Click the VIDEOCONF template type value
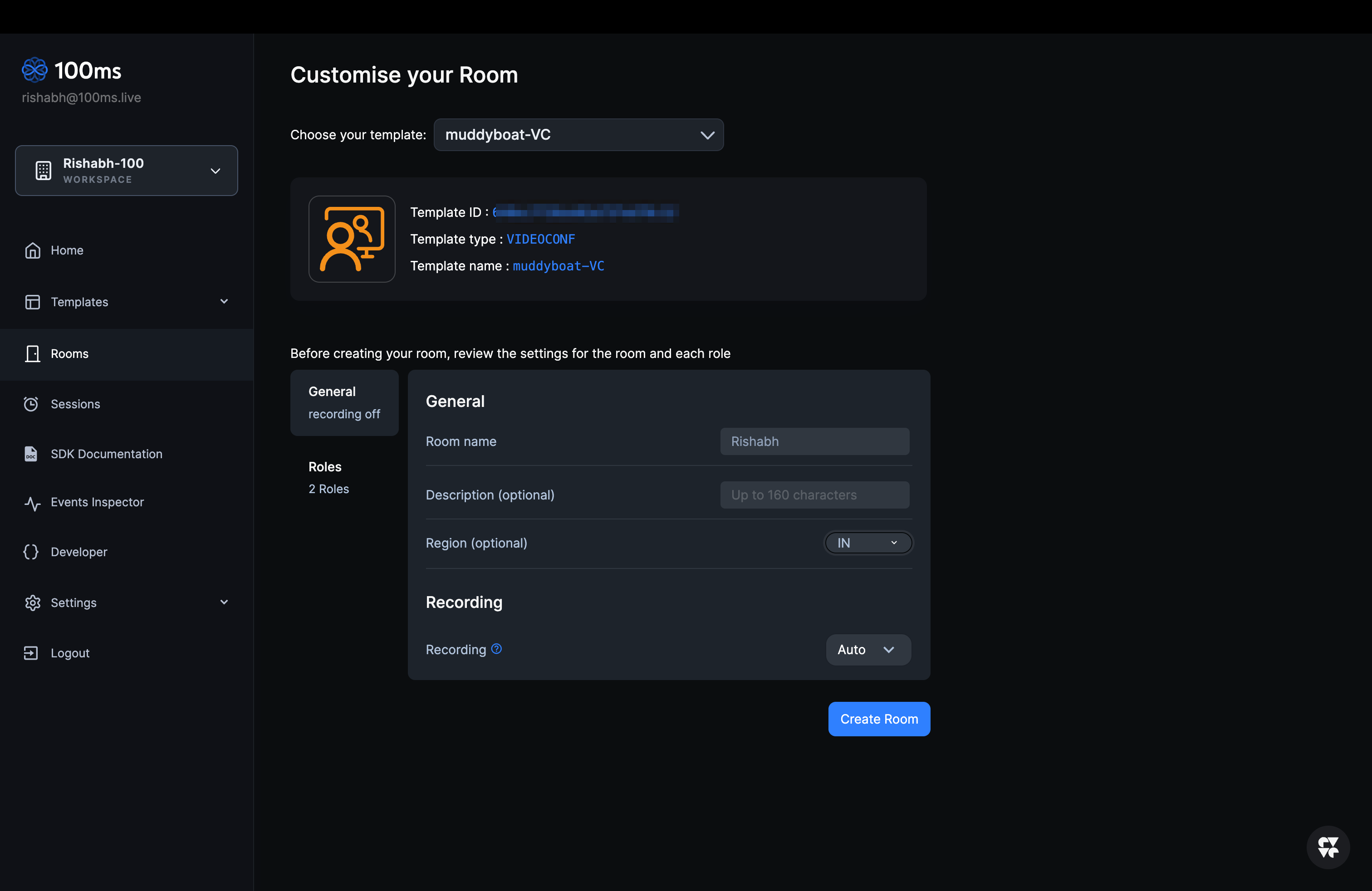This screenshot has height=891, width=1372. pyautogui.click(x=541, y=239)
